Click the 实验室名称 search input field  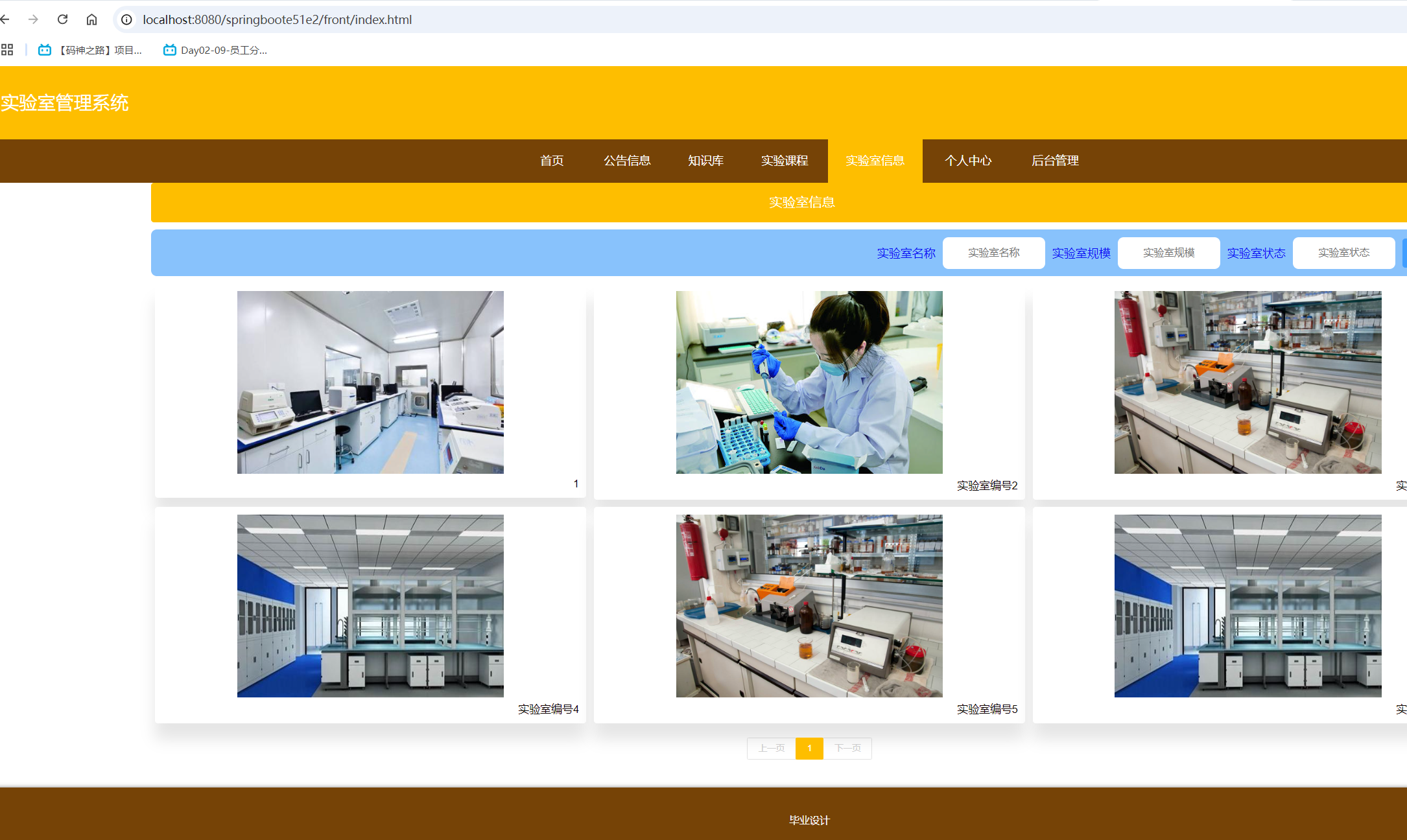[993, 253]
